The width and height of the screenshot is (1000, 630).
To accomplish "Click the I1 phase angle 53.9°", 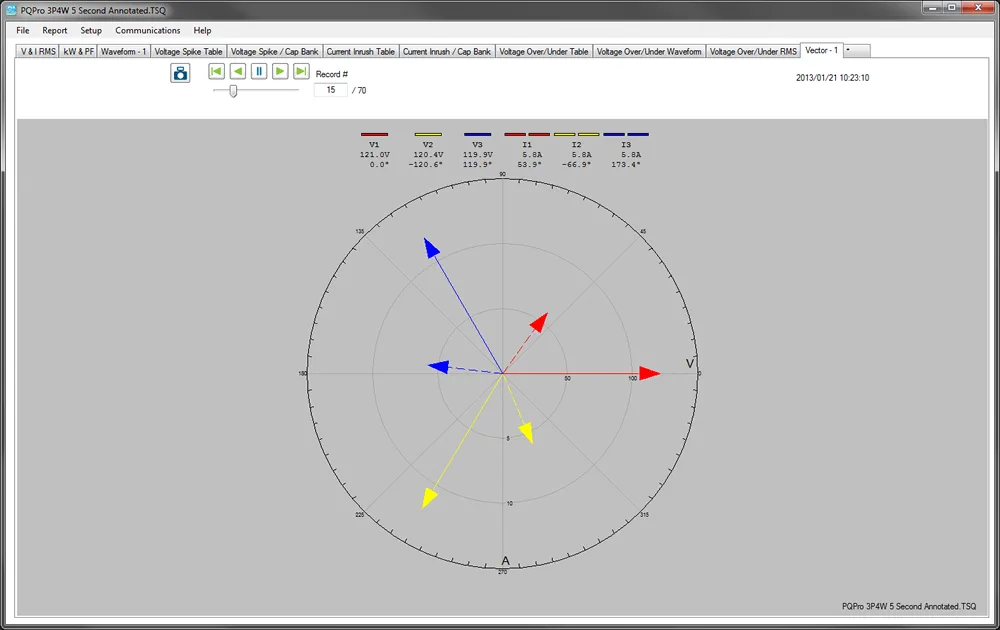I will [x=529, y=165].
